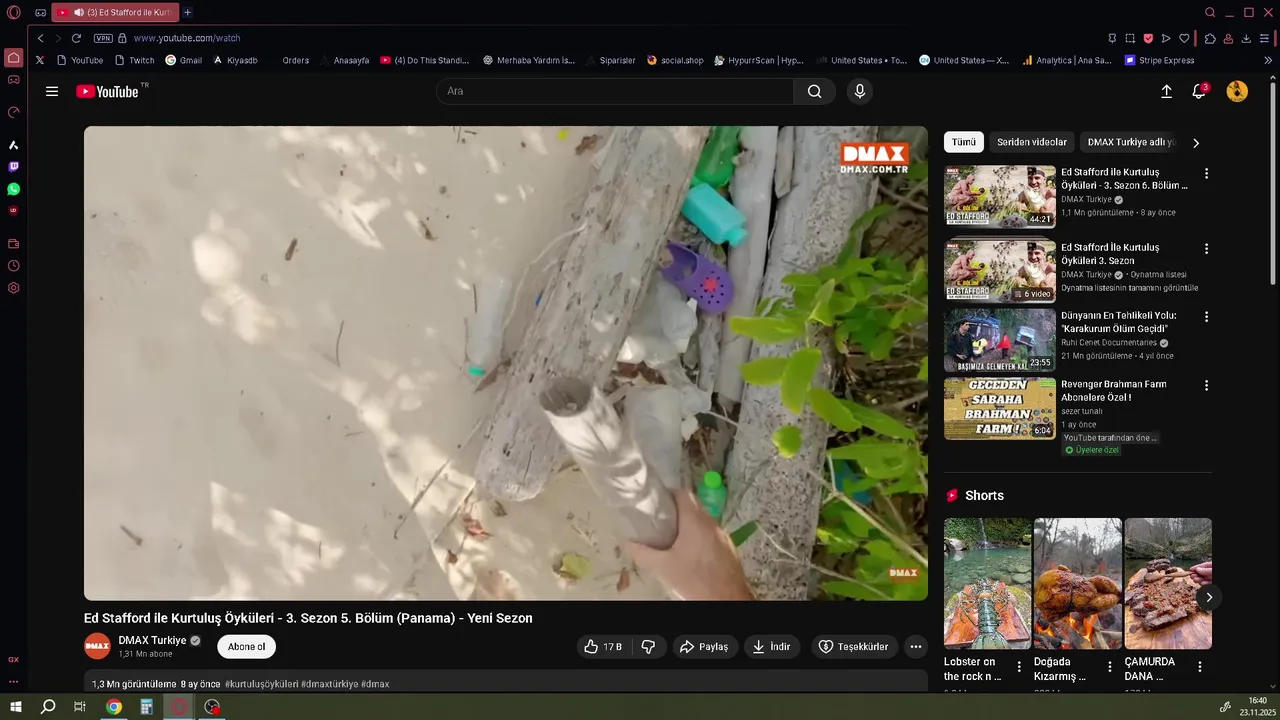This screenshot has width=1280, height=720.
Task: Start voice search with microphone icon
Action: [859, 91]
